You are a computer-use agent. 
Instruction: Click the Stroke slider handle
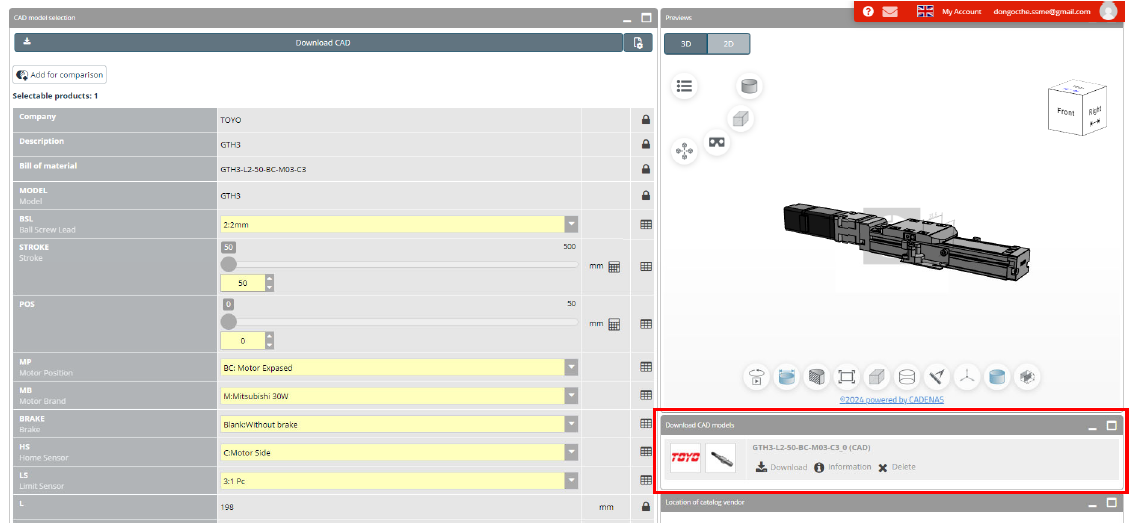229,264
